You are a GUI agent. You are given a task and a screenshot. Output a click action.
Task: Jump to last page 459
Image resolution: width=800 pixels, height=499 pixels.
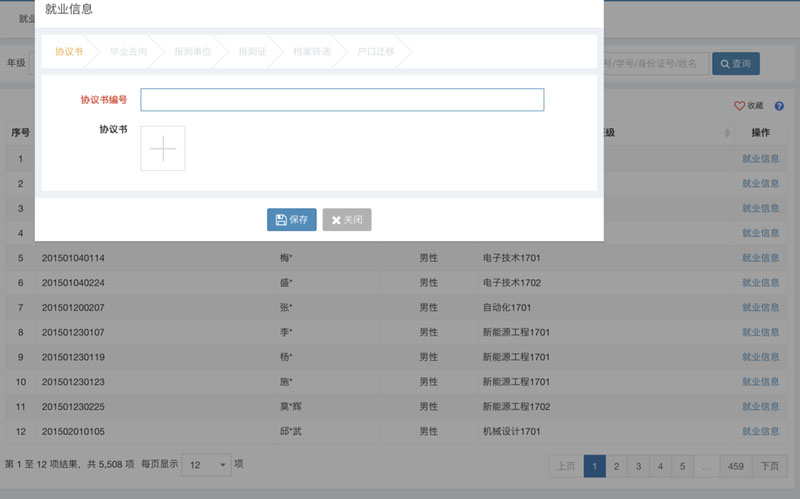click(x=737, y=466)
